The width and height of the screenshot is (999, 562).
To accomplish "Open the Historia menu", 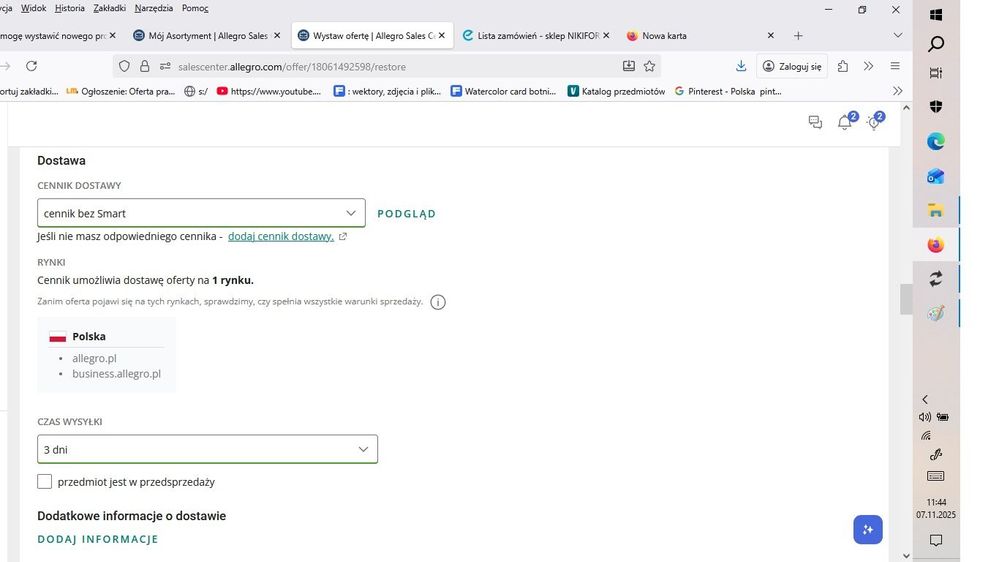I will tap(70, 8).
